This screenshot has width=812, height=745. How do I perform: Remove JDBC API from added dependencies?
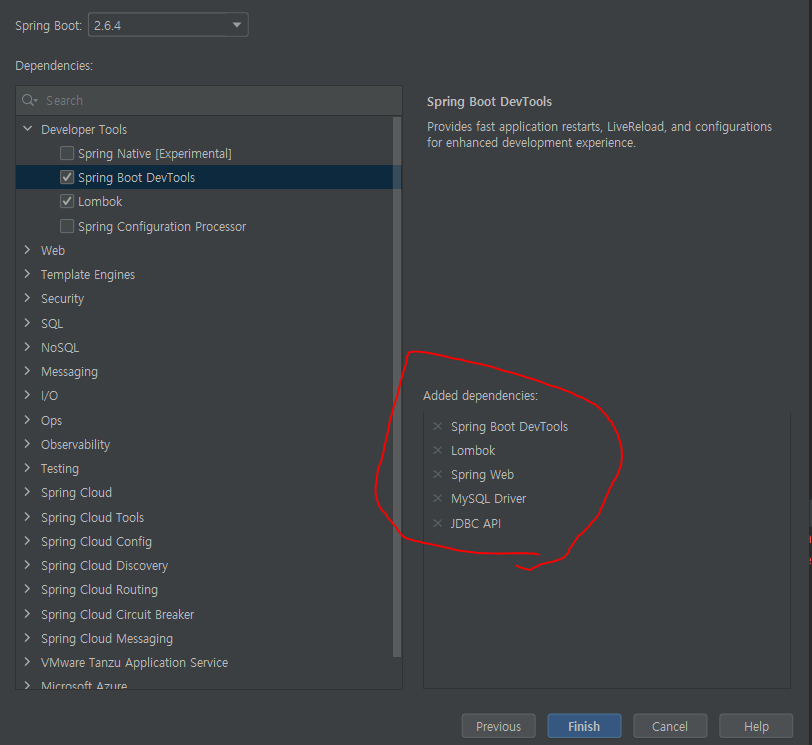[x=438, y=523]
